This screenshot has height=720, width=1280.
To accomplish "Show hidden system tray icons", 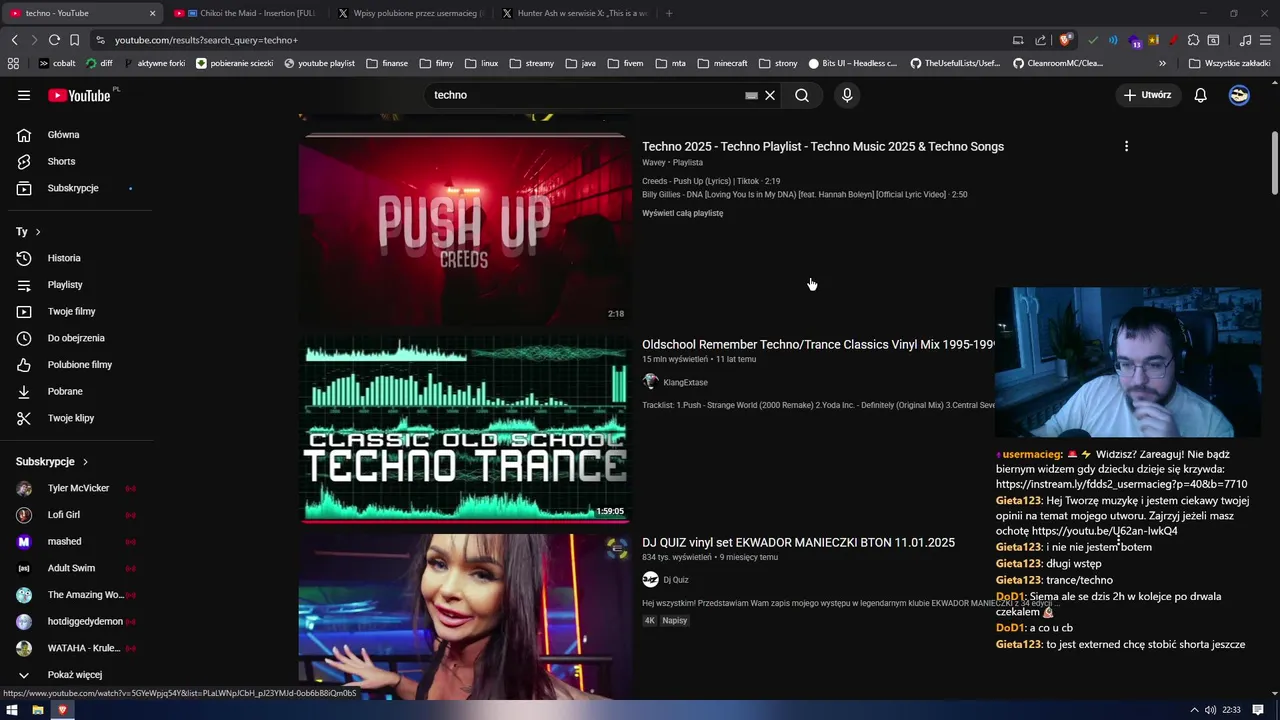I will point(1194,710).
